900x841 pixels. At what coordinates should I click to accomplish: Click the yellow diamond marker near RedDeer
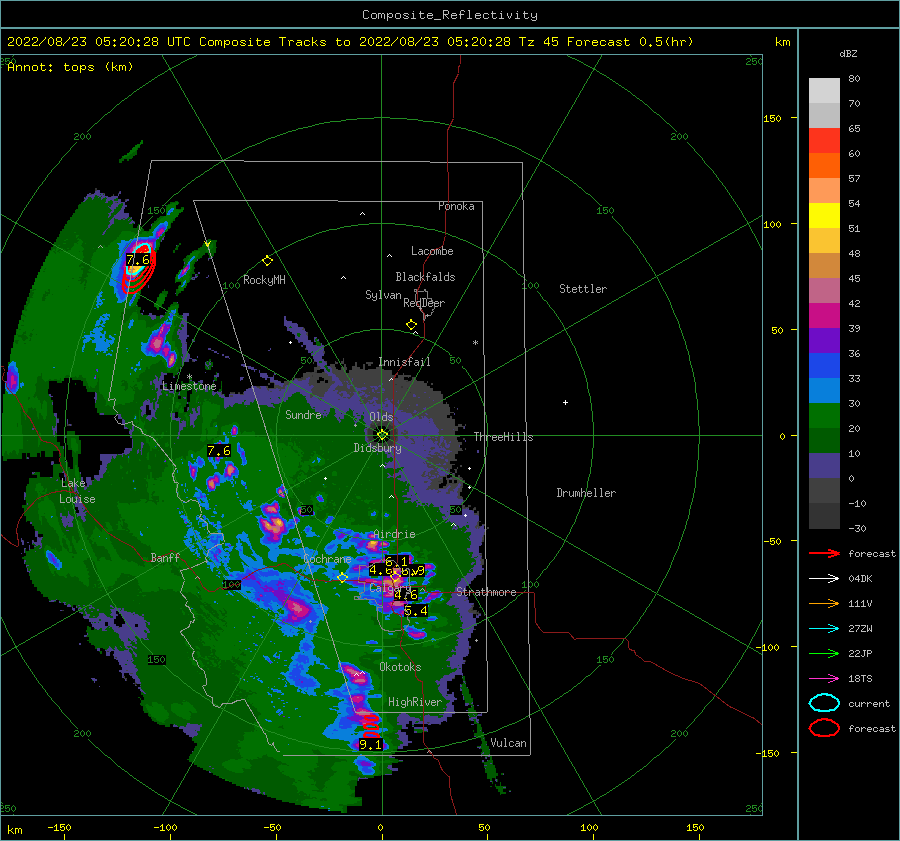(411, 325)
